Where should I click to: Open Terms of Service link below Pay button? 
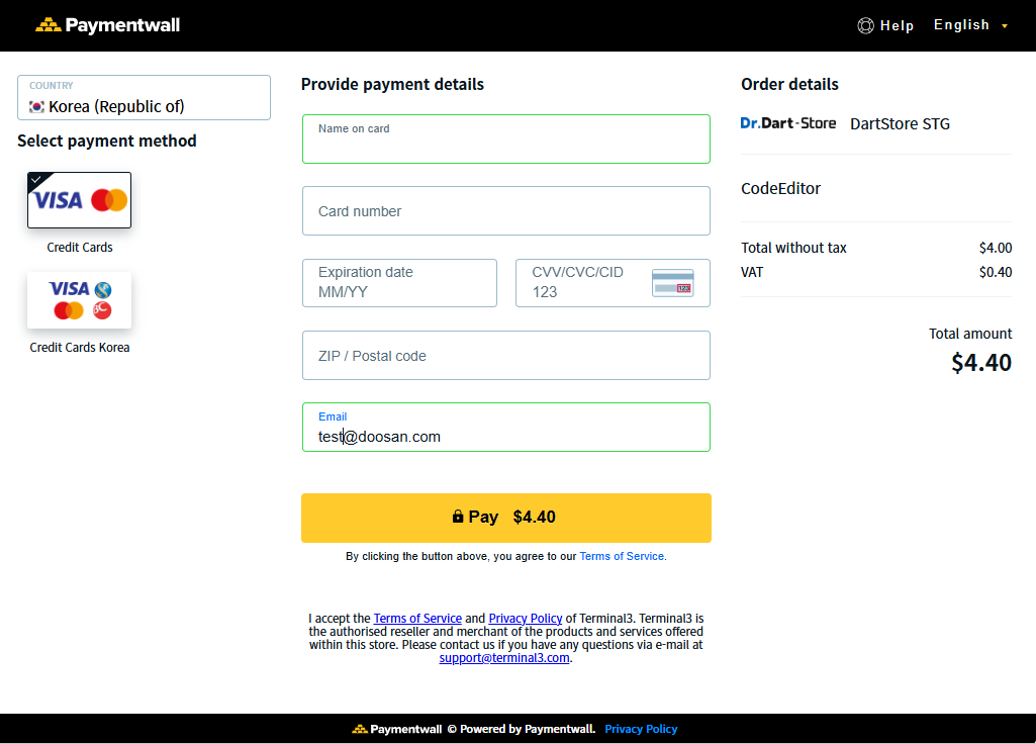tap(621, 556)
